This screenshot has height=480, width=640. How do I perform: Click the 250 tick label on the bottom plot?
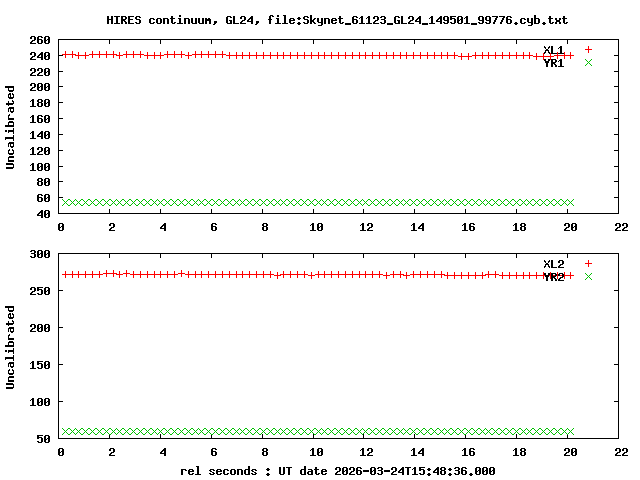(40, 291)
